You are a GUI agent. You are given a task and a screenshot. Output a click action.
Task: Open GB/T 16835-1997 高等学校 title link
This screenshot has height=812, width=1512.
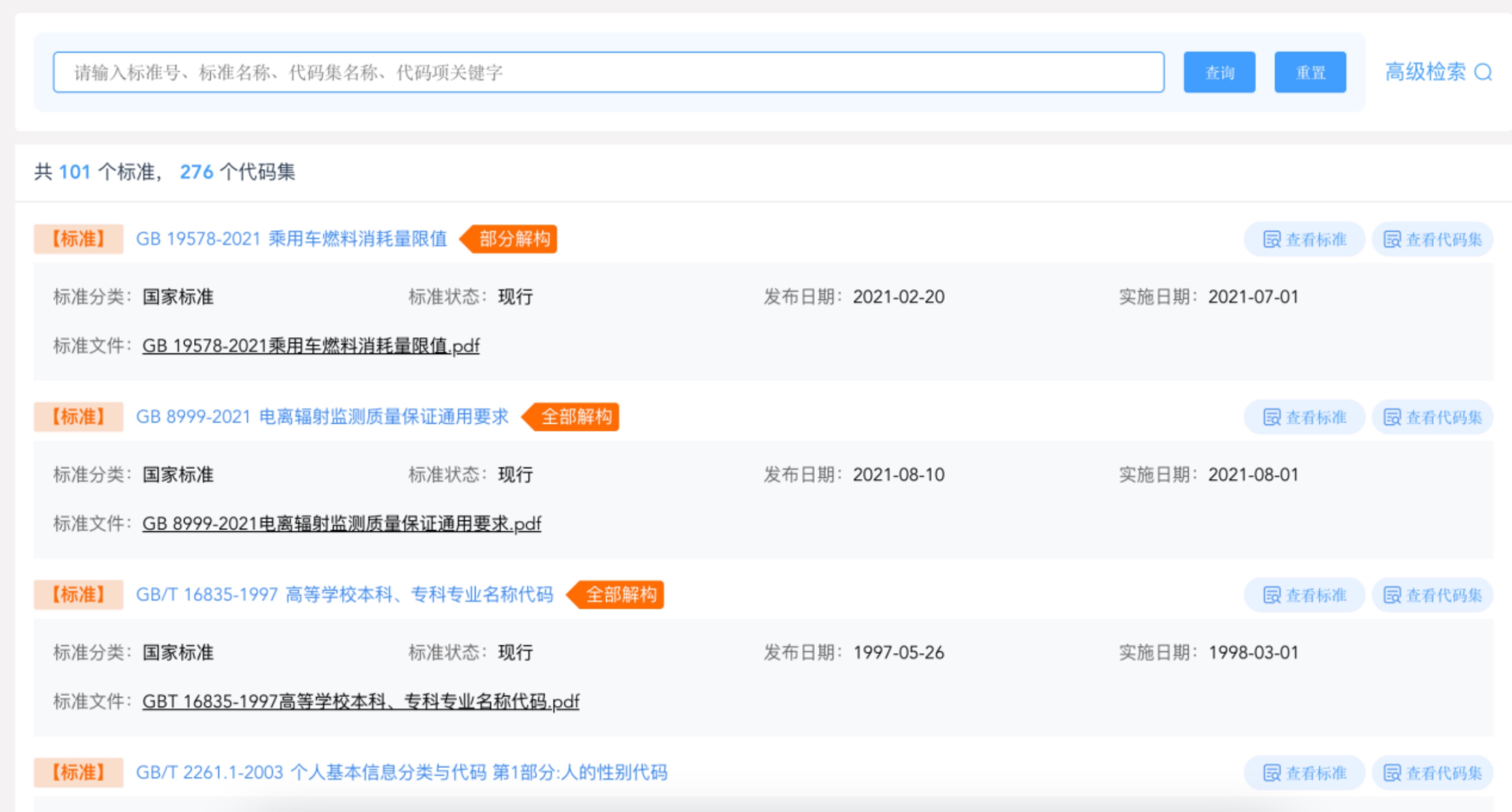[345, 595]
